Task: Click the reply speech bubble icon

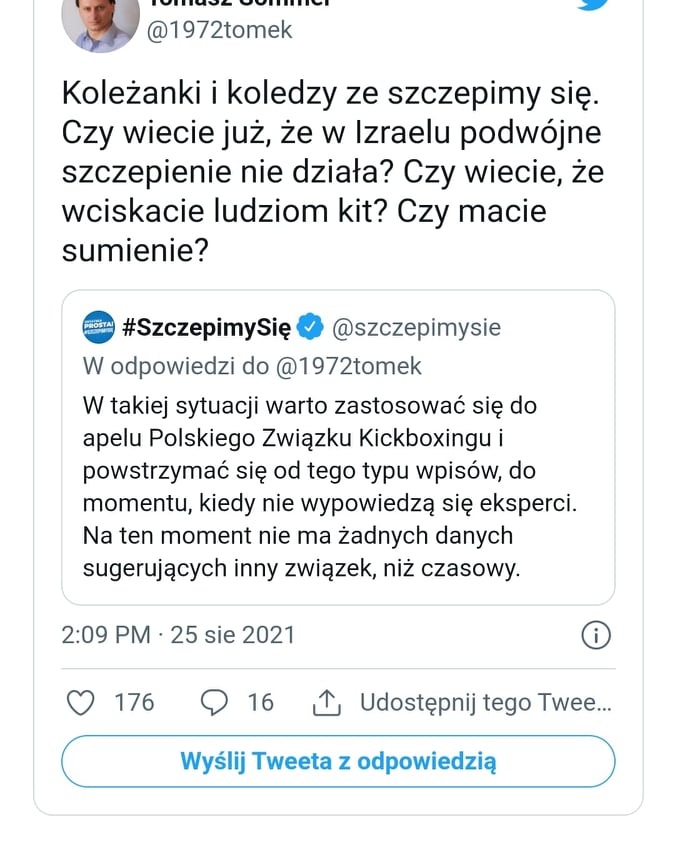Action: click(x=214, y=703)
